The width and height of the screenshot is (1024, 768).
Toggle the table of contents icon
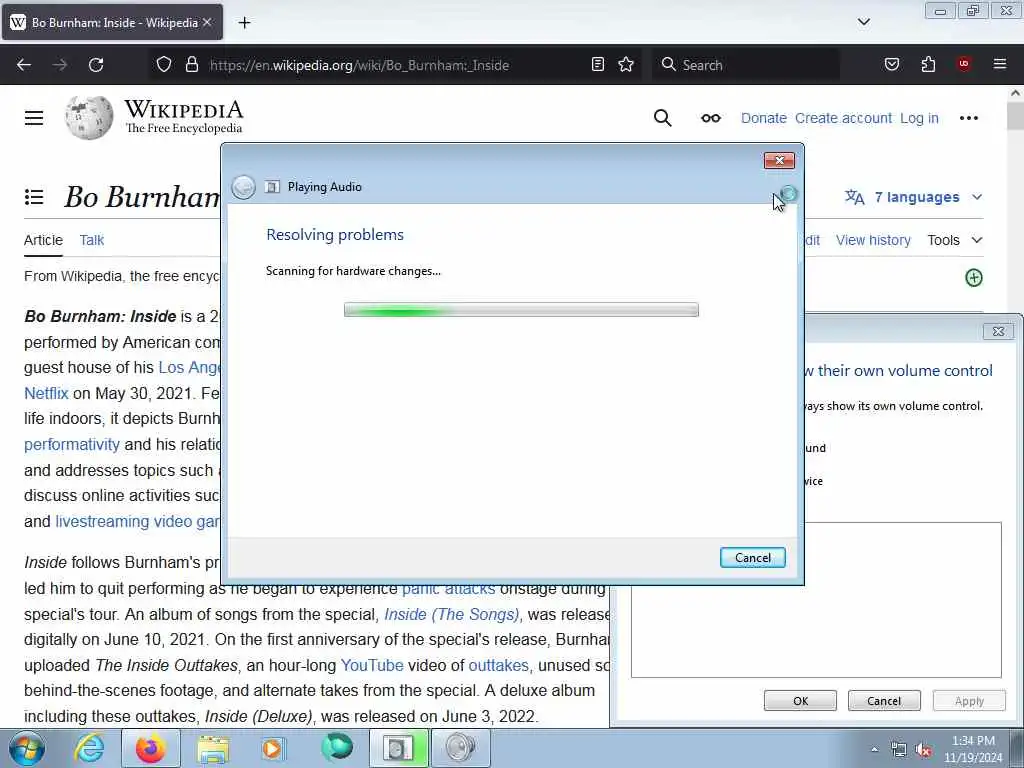(34, 197)
